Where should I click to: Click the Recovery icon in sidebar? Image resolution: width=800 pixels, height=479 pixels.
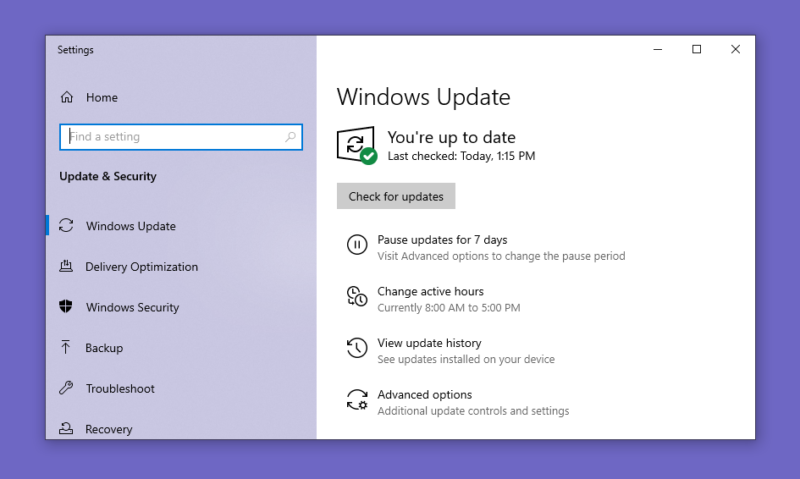coord(66,428)
